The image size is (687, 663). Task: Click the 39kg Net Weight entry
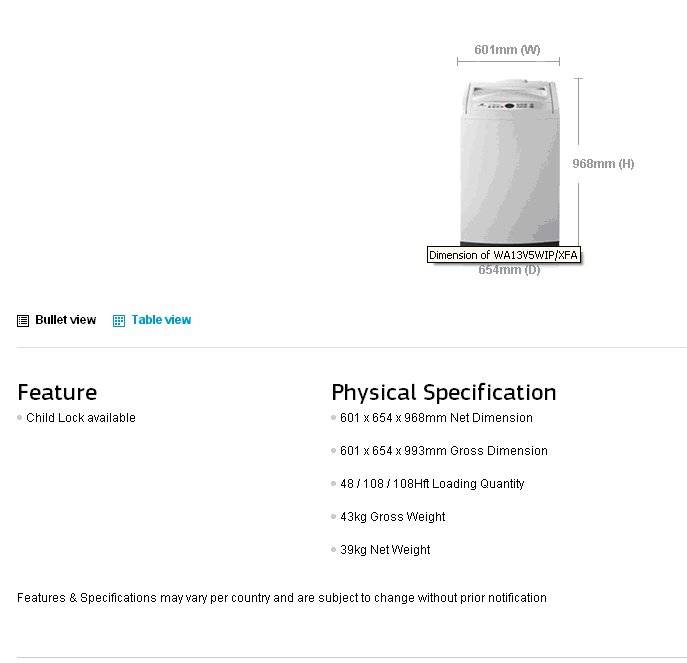pyautogui.click(x=385, y=550)
